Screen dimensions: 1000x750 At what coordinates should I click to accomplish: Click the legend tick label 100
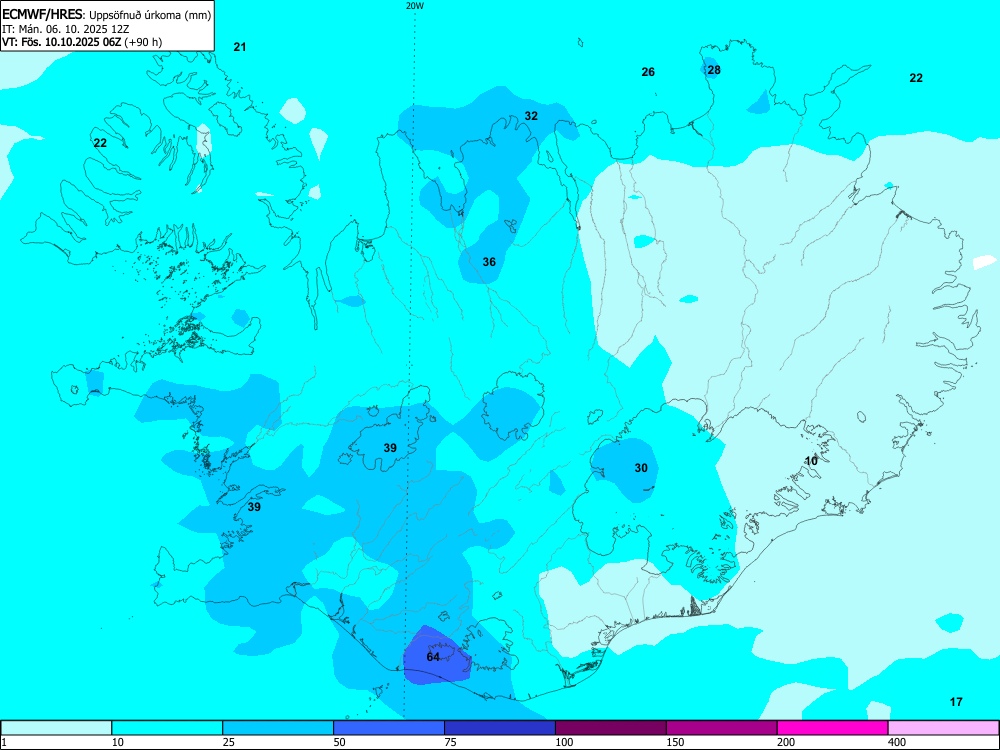pyautogui.click(x=564, y=742)
